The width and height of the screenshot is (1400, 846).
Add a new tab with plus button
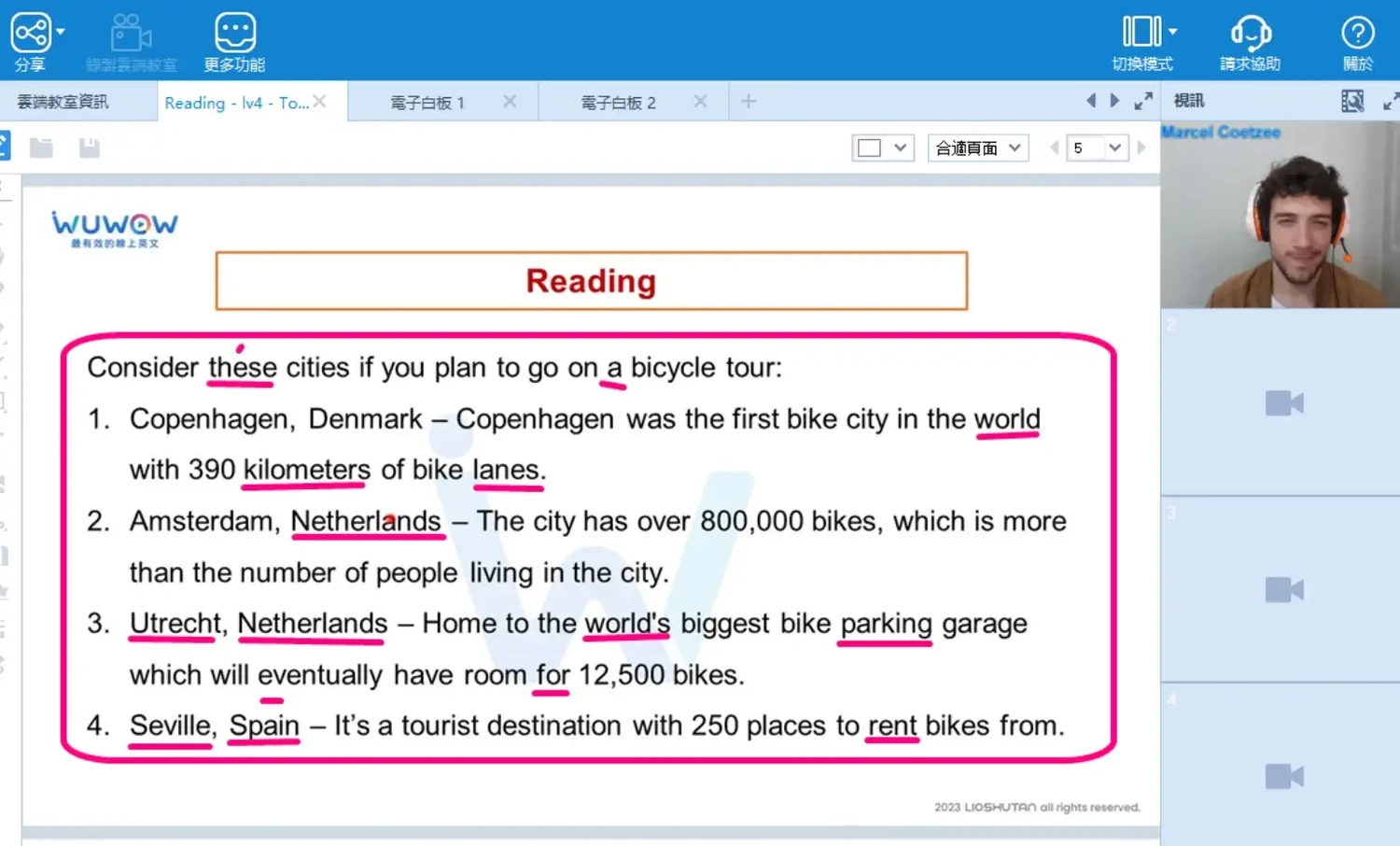[749, 101]
